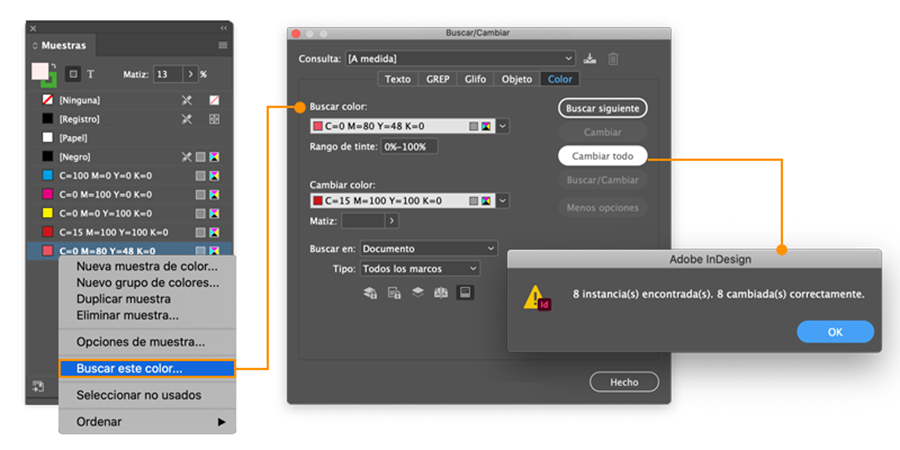Click the green stroke box in Muestras

tap(53, 82)
